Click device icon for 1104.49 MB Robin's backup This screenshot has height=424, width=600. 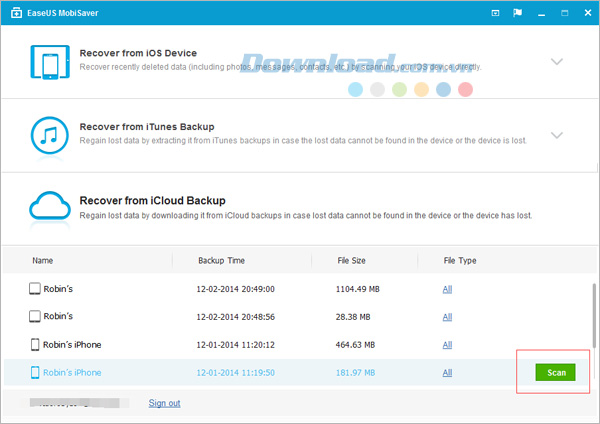(35, 289)
